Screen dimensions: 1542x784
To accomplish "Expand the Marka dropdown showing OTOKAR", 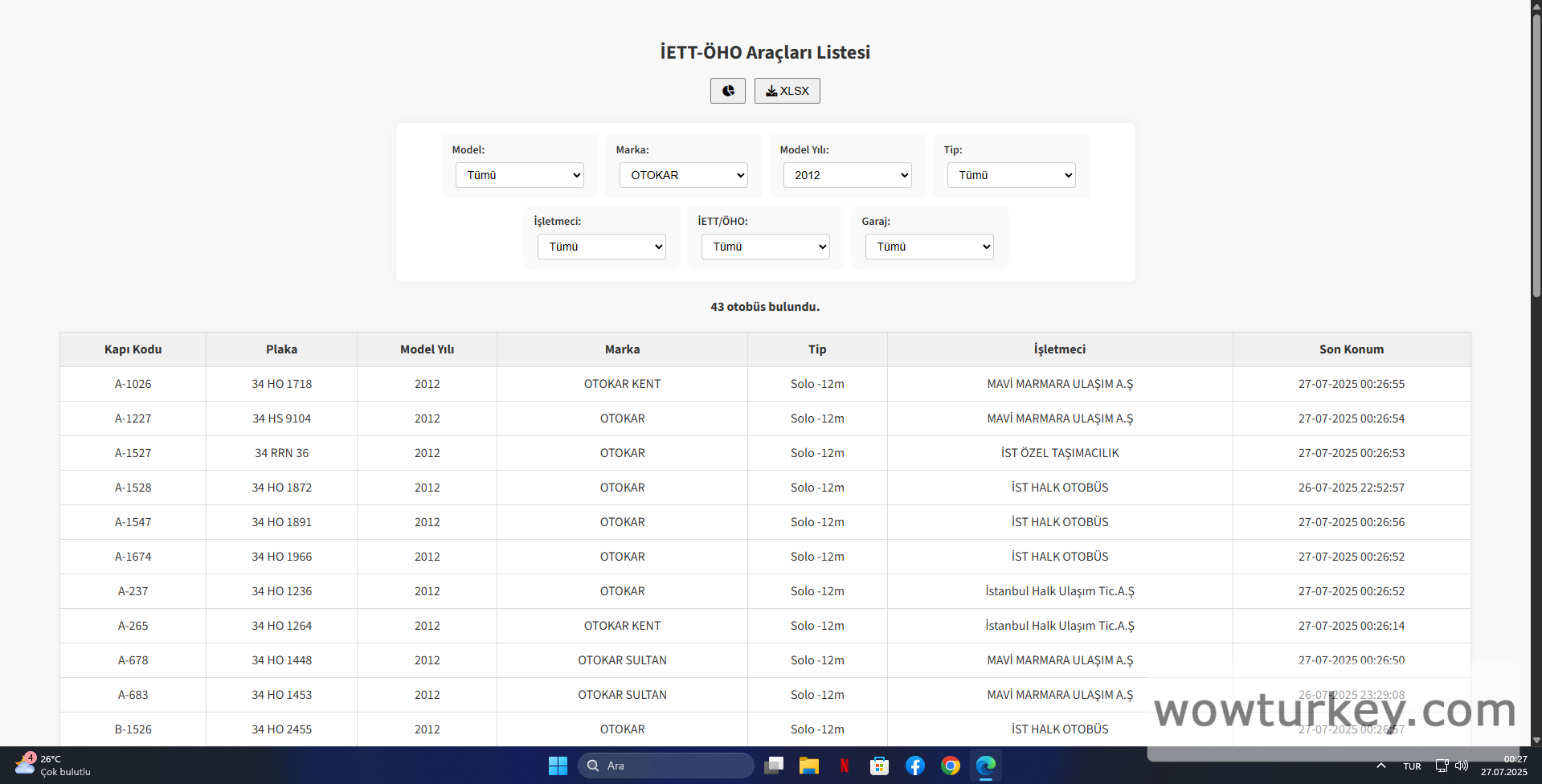I will [x=683, y=175].
